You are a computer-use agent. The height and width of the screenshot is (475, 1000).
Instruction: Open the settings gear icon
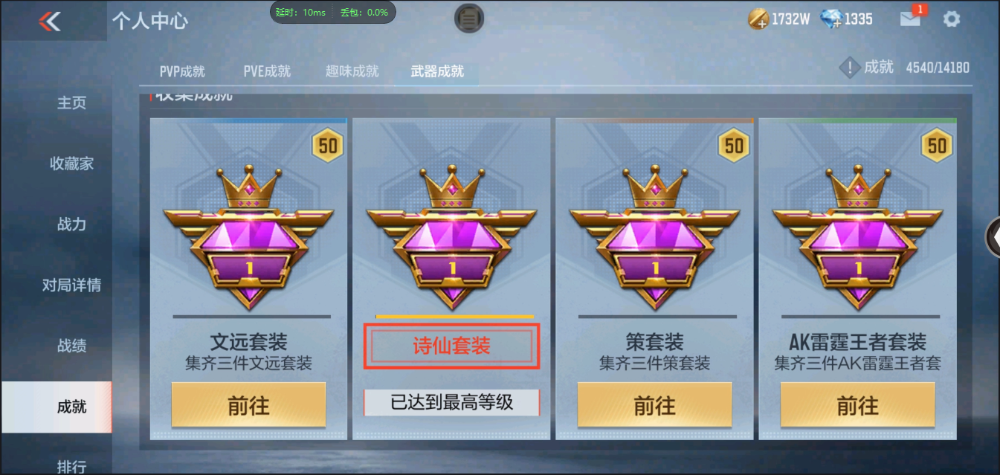(951, 19)
